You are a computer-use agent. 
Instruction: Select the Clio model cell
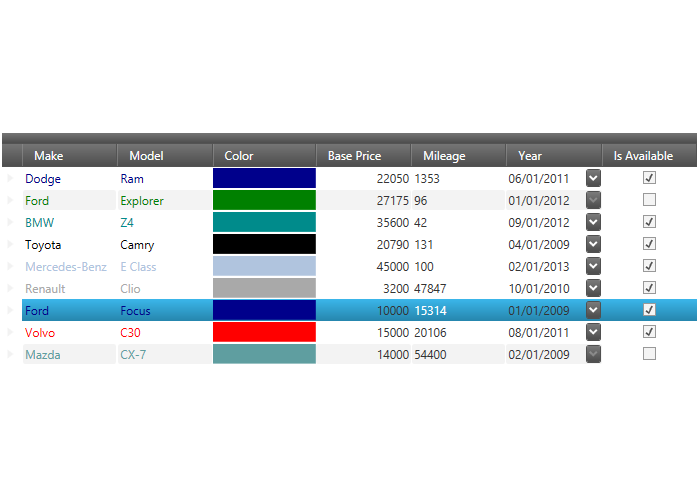(165, 288)
